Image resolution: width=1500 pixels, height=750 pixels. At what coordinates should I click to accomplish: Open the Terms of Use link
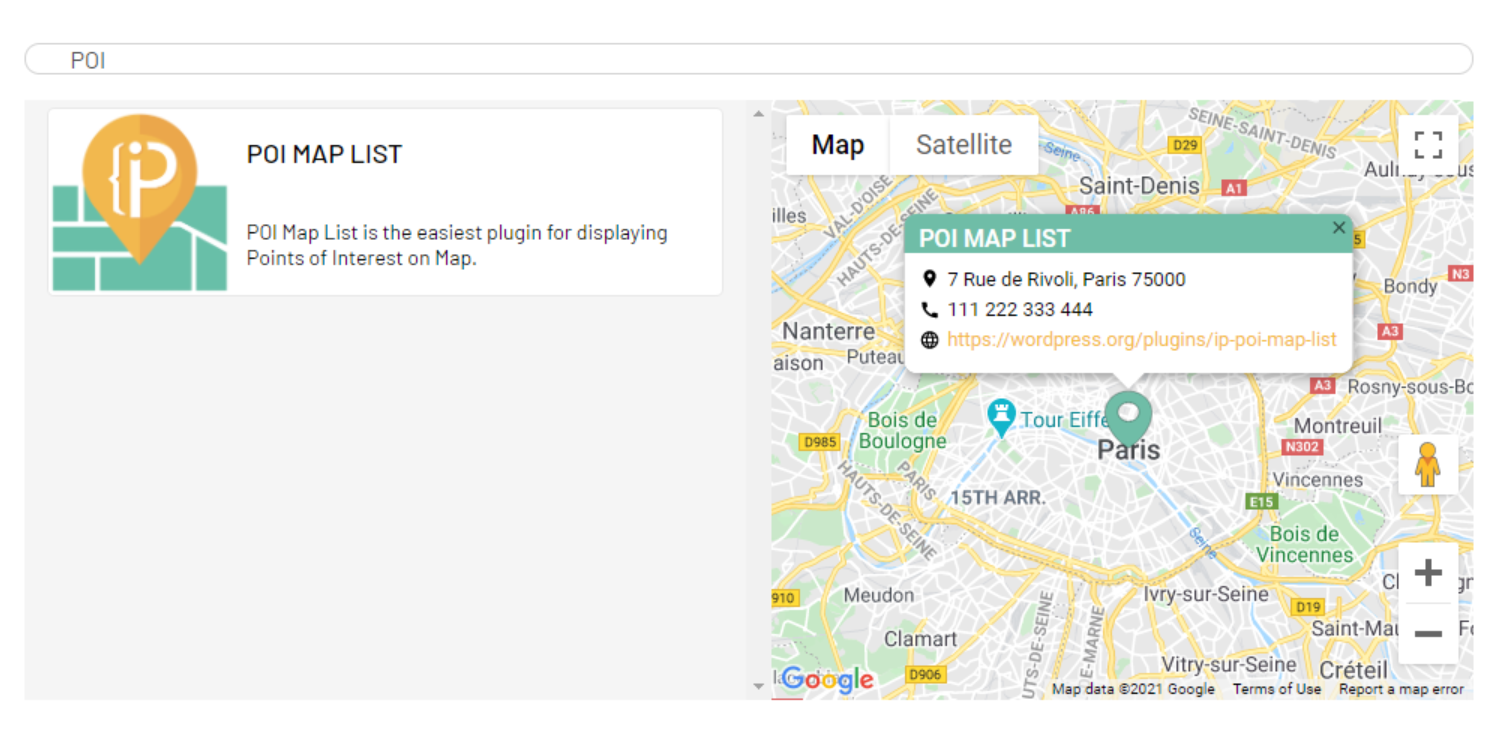1277,689
